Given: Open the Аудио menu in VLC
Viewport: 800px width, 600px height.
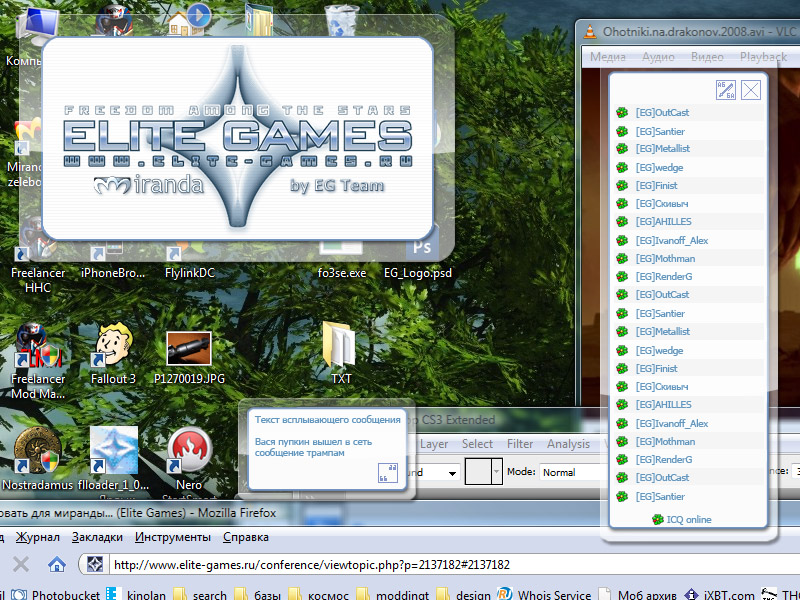Looking at the screenshot, I should click(x=658, y=57).
